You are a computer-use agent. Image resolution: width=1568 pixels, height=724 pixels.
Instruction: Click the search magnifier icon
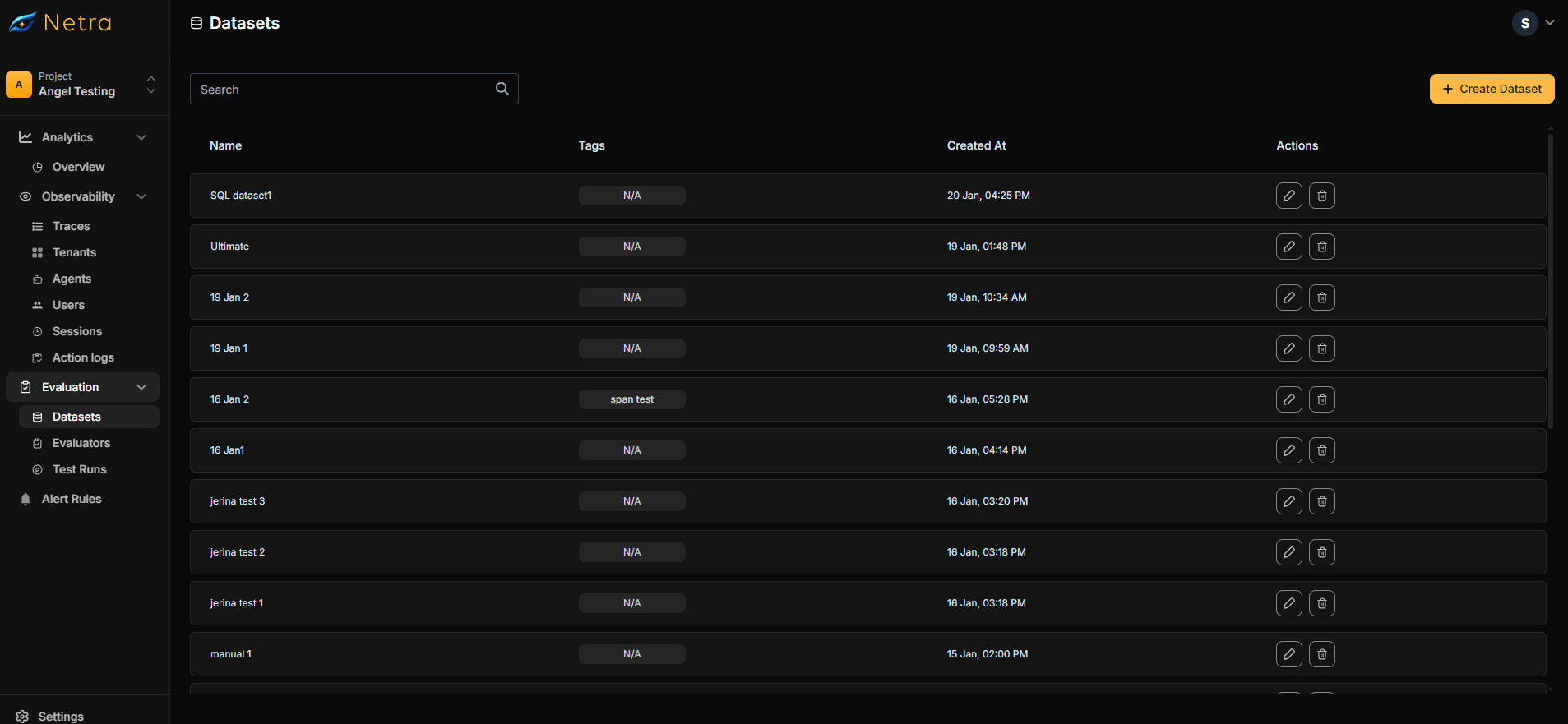502,89
